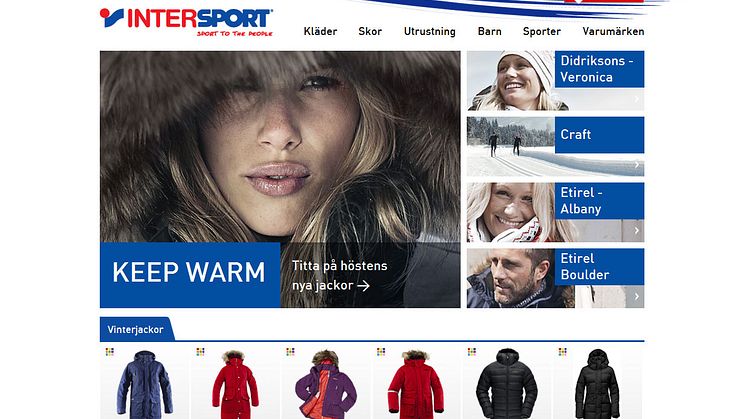746x419 pixels.
Task: Open the Utrustning menu
Action: [x=430, y=31]
